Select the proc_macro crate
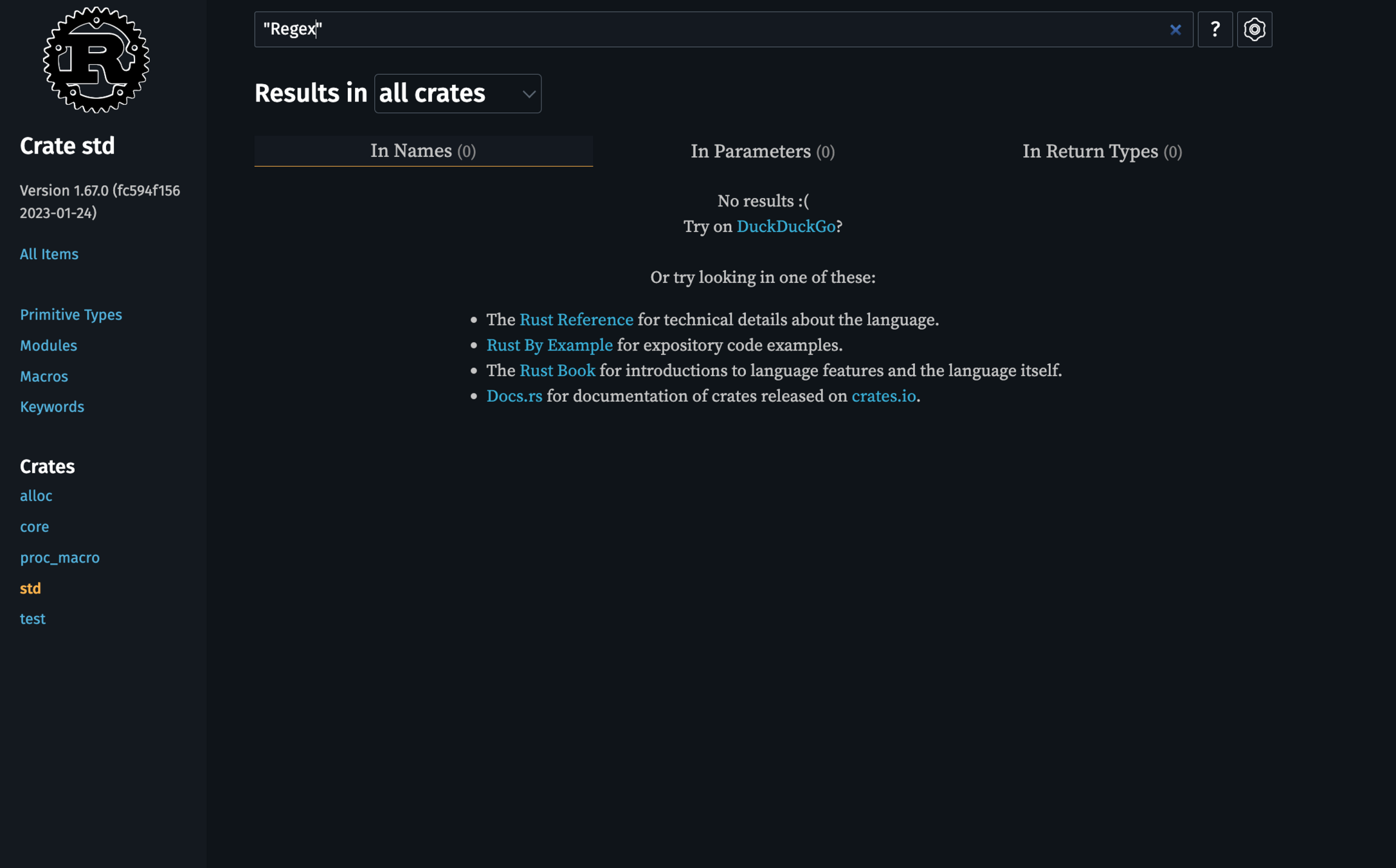This screenshot has width=1396, height=868. (59, 557)
